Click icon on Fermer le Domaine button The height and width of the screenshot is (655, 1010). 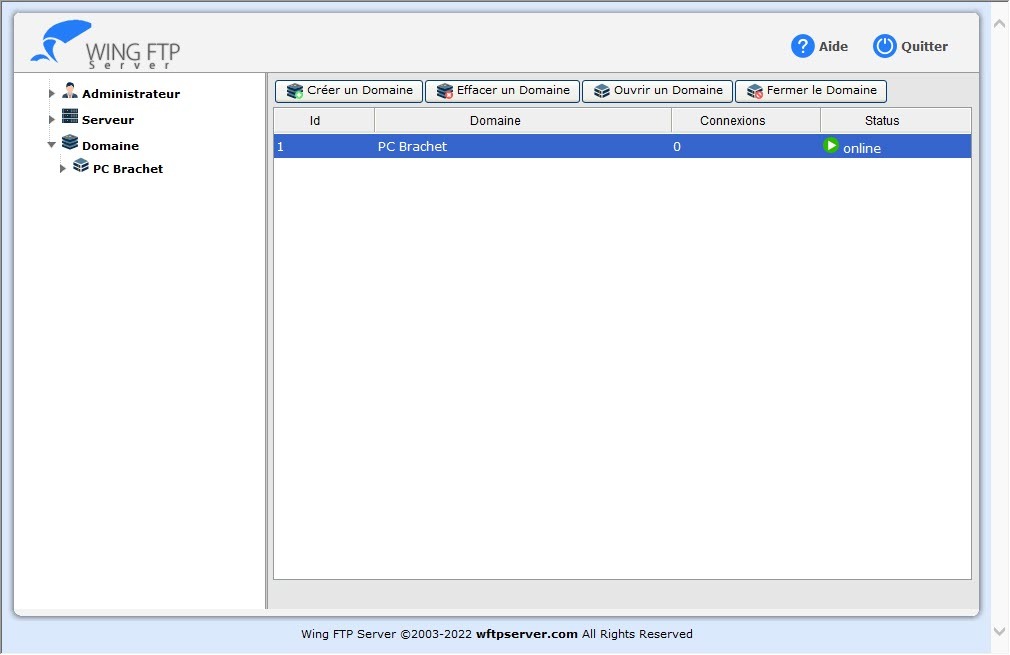[754, 91]
